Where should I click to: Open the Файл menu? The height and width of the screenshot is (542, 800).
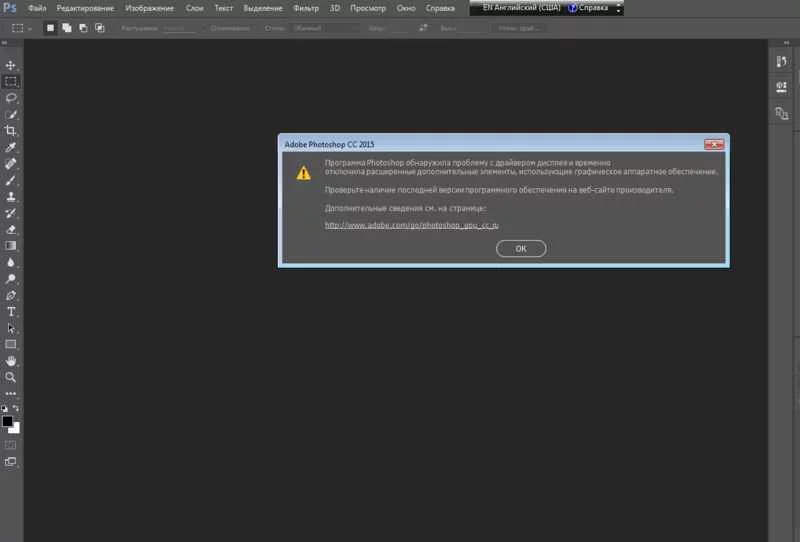point(37,8)
